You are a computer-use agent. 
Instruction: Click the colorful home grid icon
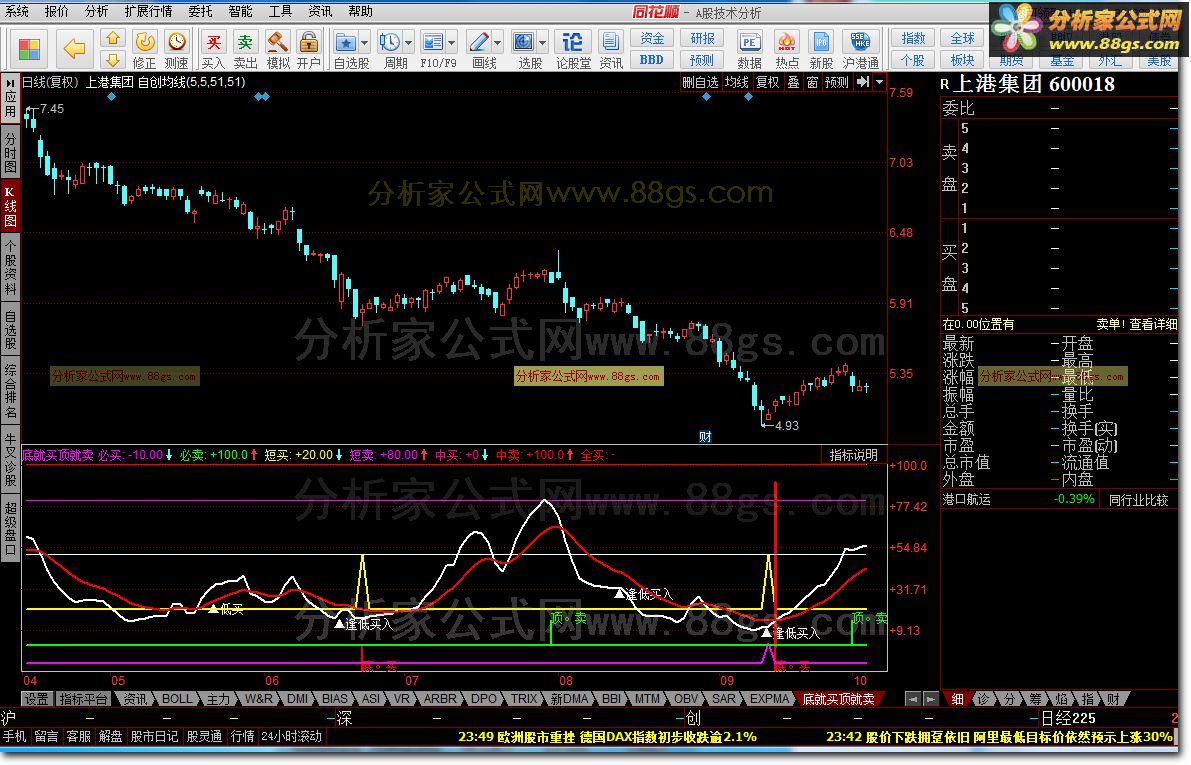click(29, 49)
